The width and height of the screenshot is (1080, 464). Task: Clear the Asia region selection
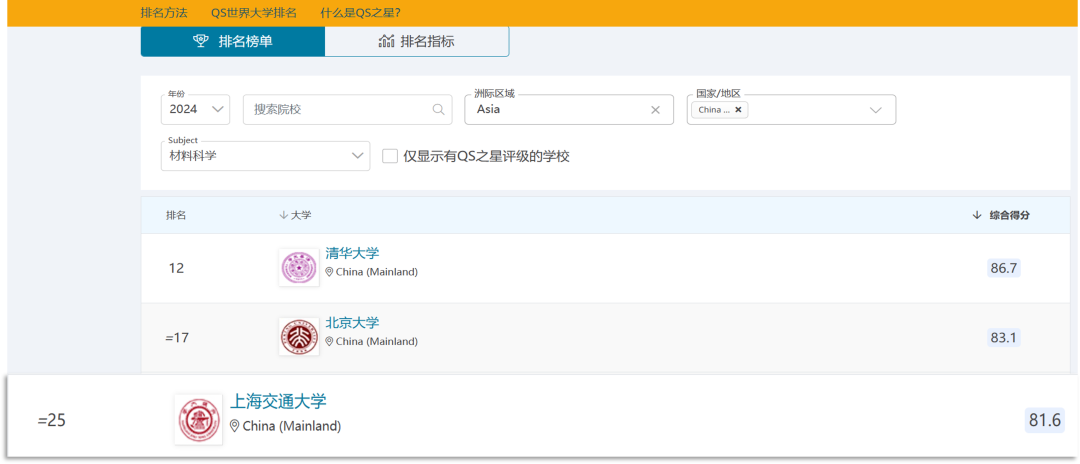tap(656, 109)
